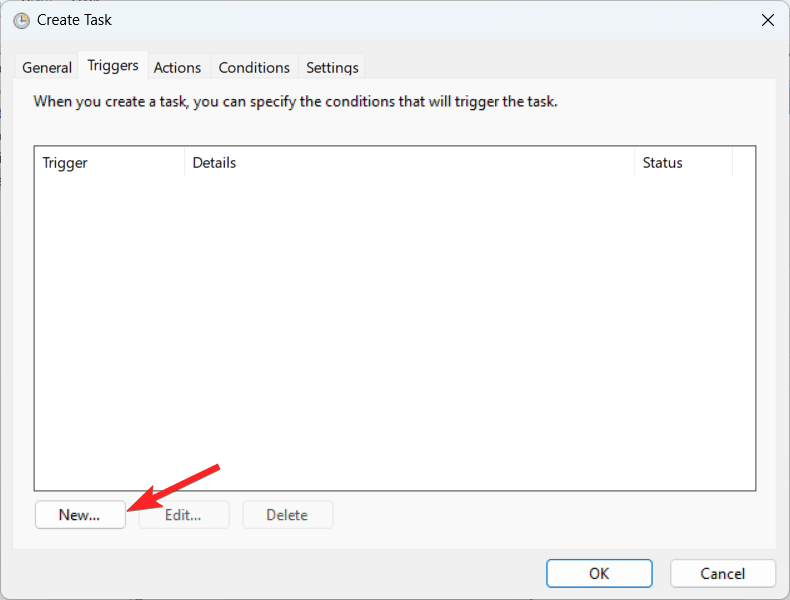The height and width of the screenshot is (600, 790).
Task: Click the Create Task title bar text
Action: tap(75, 20)
